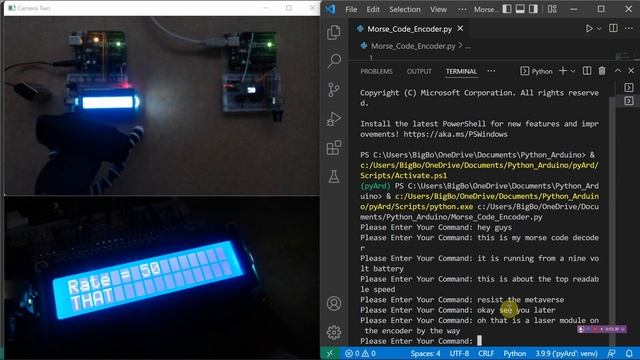640x360 pixels.
Task: Open the Extensions view
Action: pos(334,148)
